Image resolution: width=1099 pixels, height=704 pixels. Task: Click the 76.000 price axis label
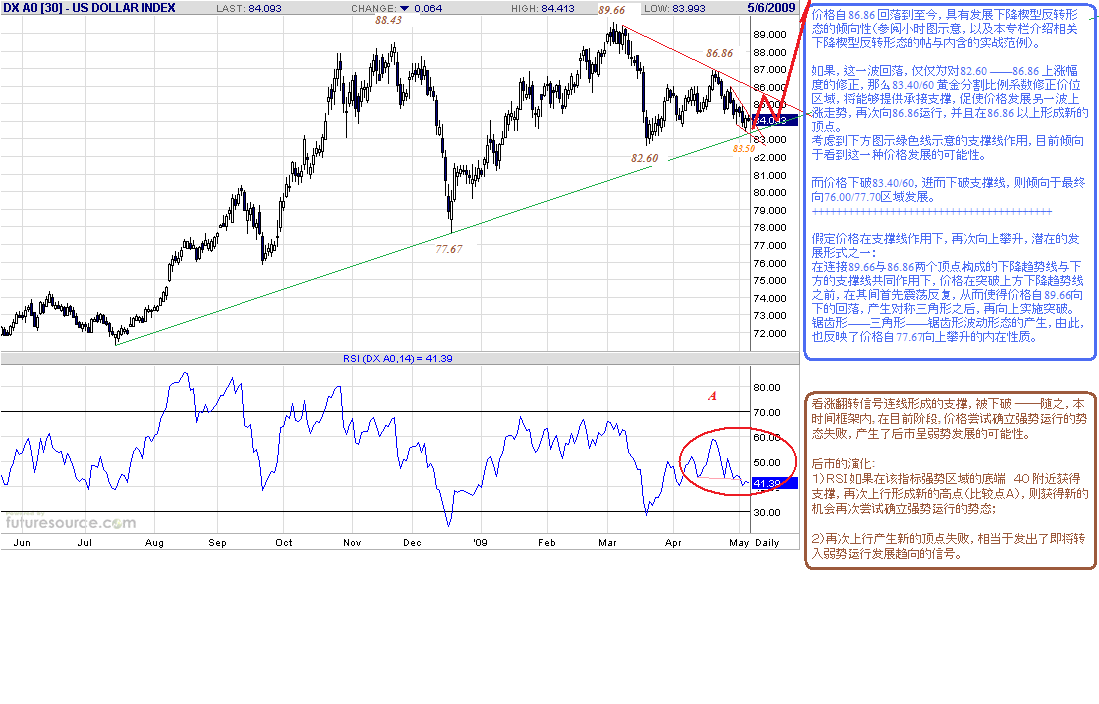(x=770, y=264)
